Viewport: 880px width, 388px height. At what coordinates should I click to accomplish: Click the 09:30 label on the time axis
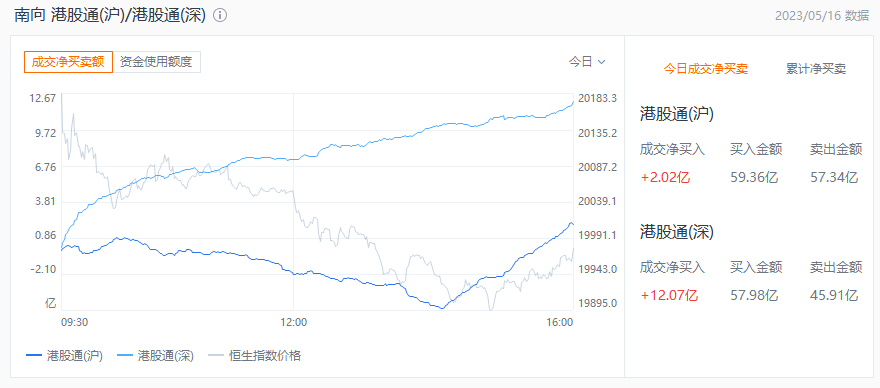pos(74,322)
